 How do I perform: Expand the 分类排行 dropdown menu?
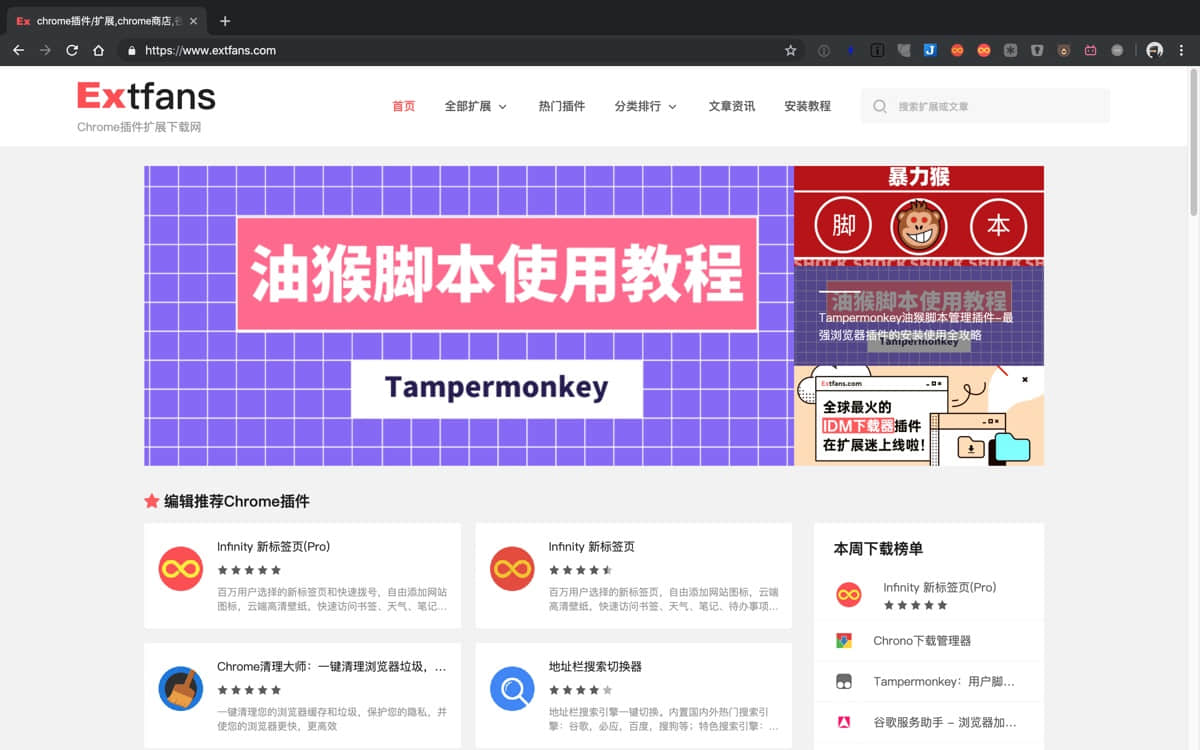click(645, 106)
